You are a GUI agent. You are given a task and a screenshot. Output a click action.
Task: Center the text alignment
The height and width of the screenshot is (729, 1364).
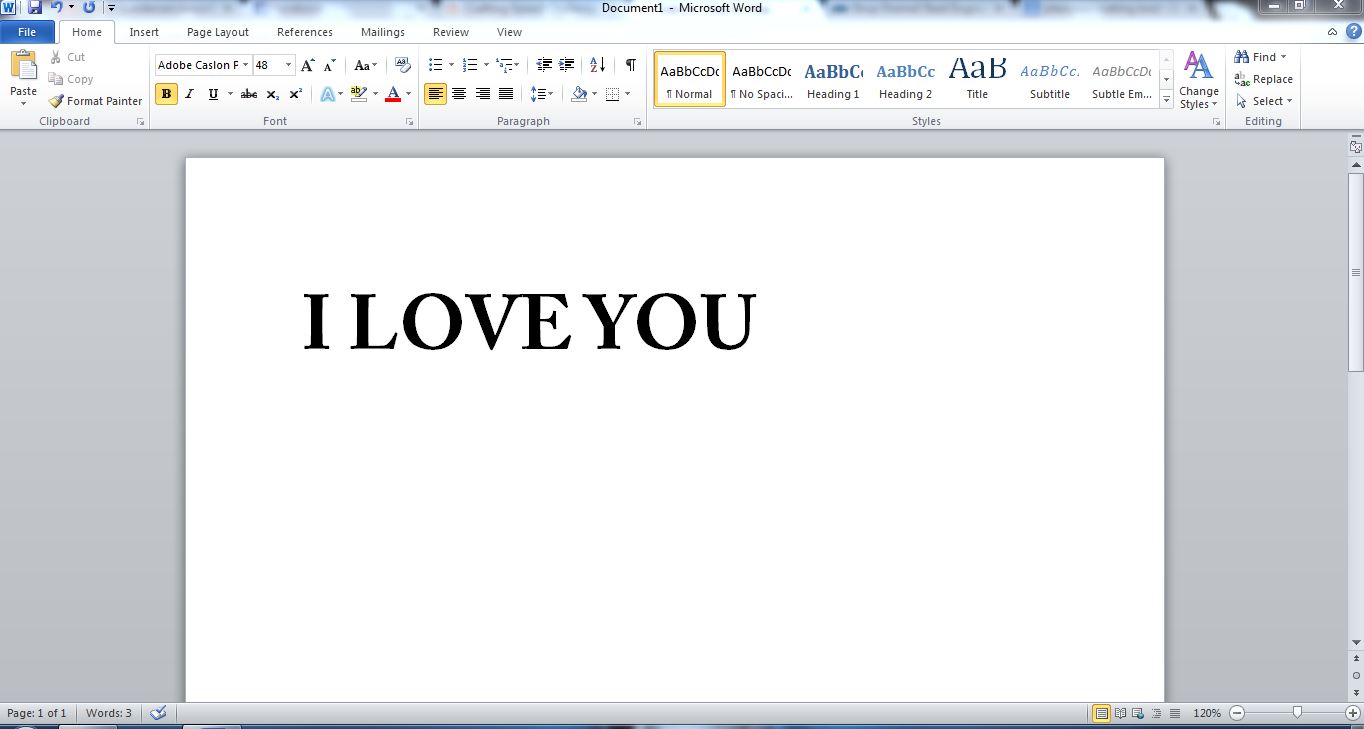tap(459, 94)
